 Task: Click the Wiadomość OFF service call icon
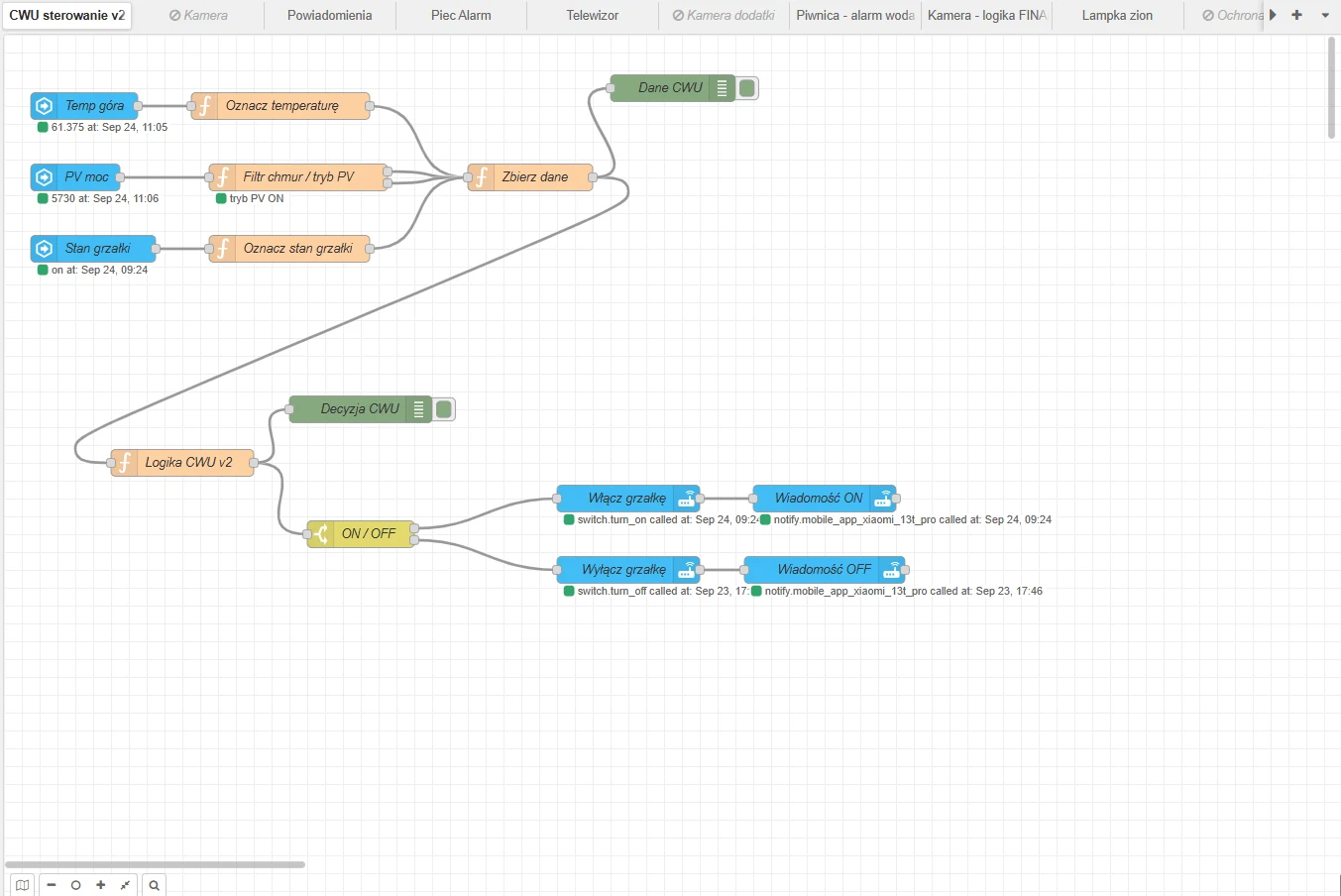[x=892, y=570]
